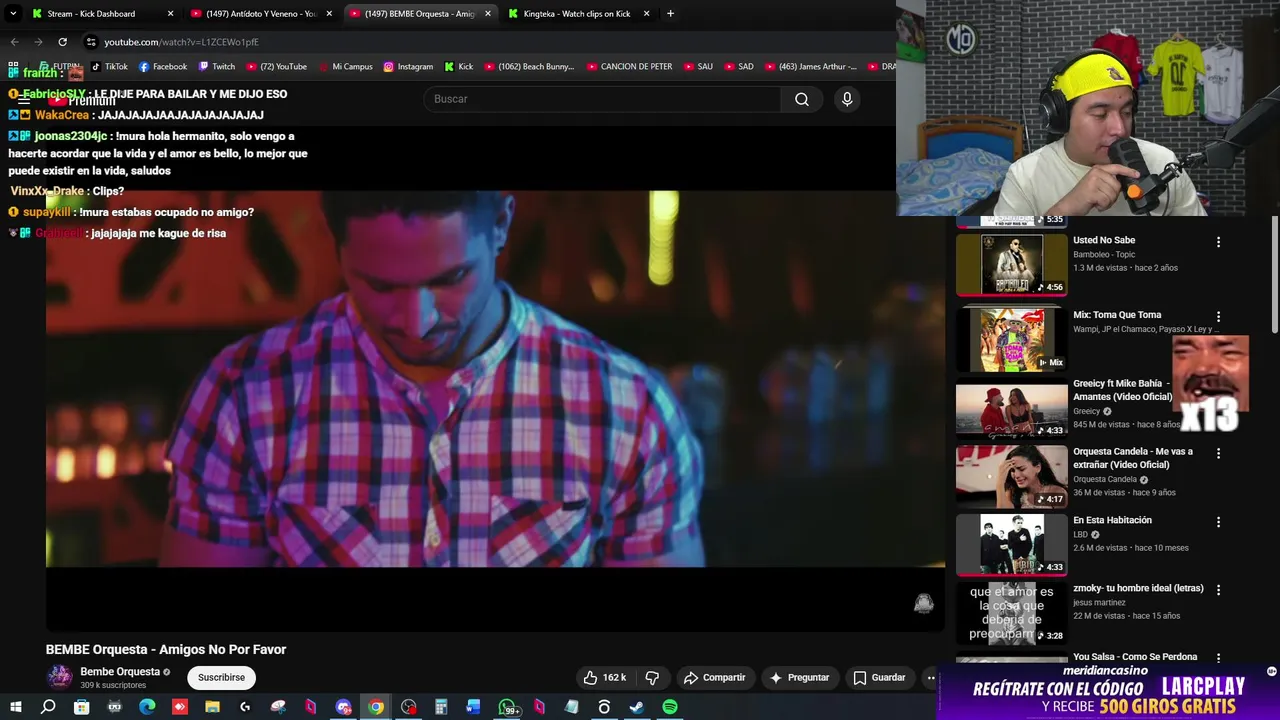Open Kick bookmark

(458, 67)
